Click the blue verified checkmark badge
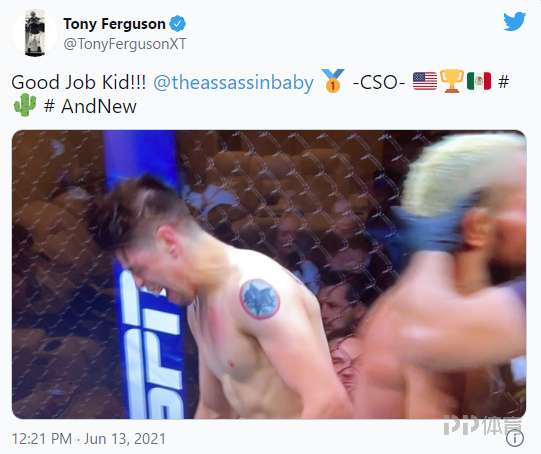 tap(178, 24)
